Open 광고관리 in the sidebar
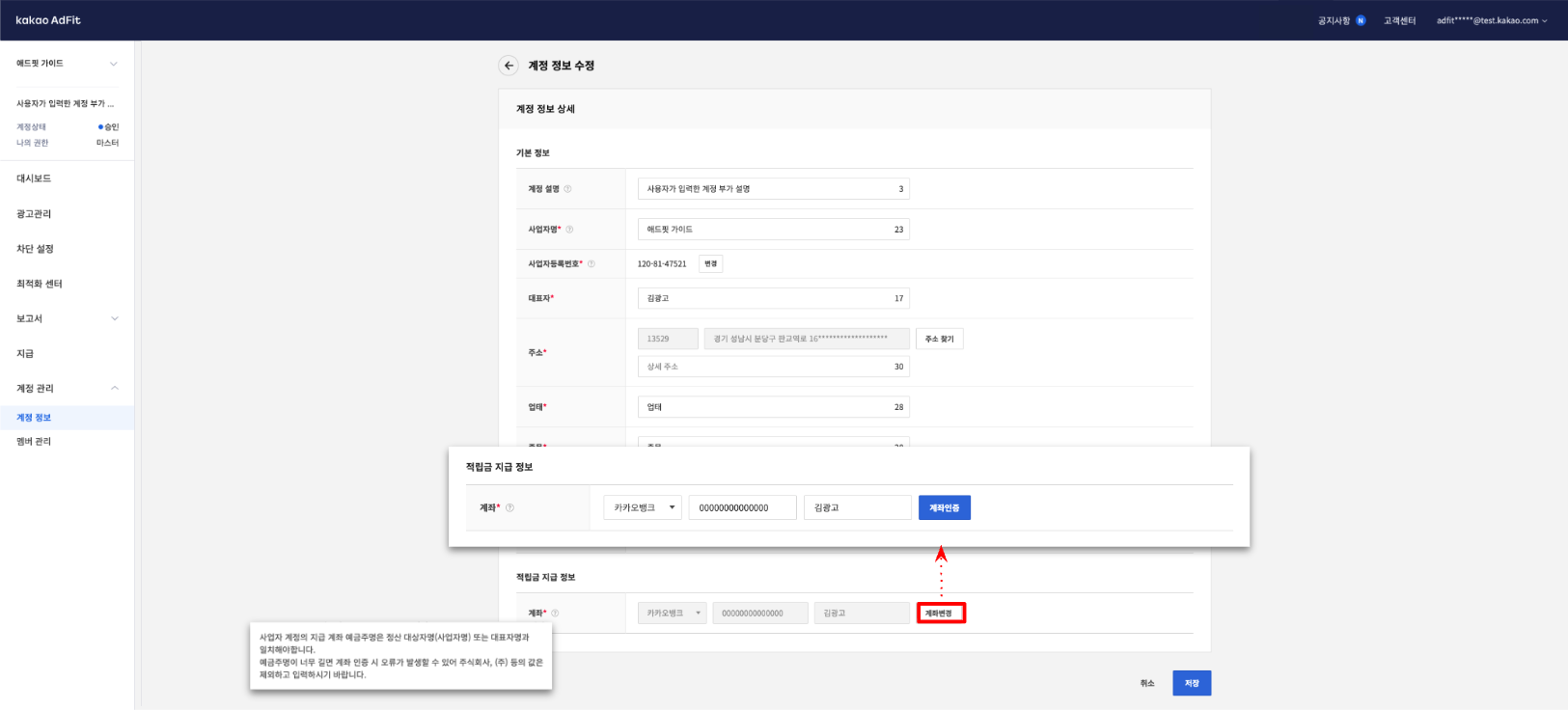Screen dimensions: 1568x710 35,214
